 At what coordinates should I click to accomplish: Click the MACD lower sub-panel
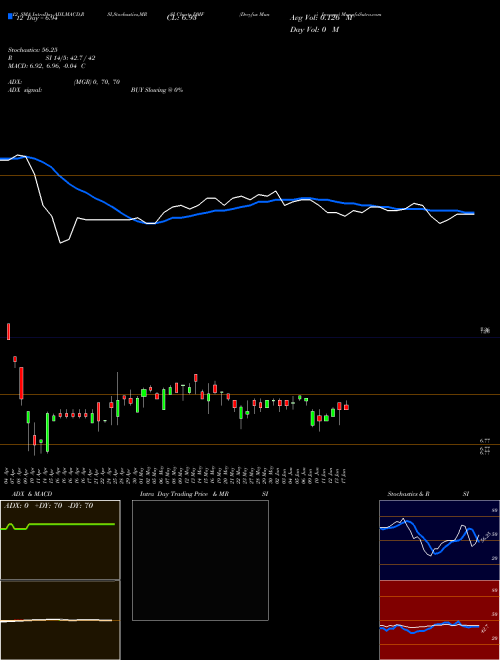pos(60,620)
